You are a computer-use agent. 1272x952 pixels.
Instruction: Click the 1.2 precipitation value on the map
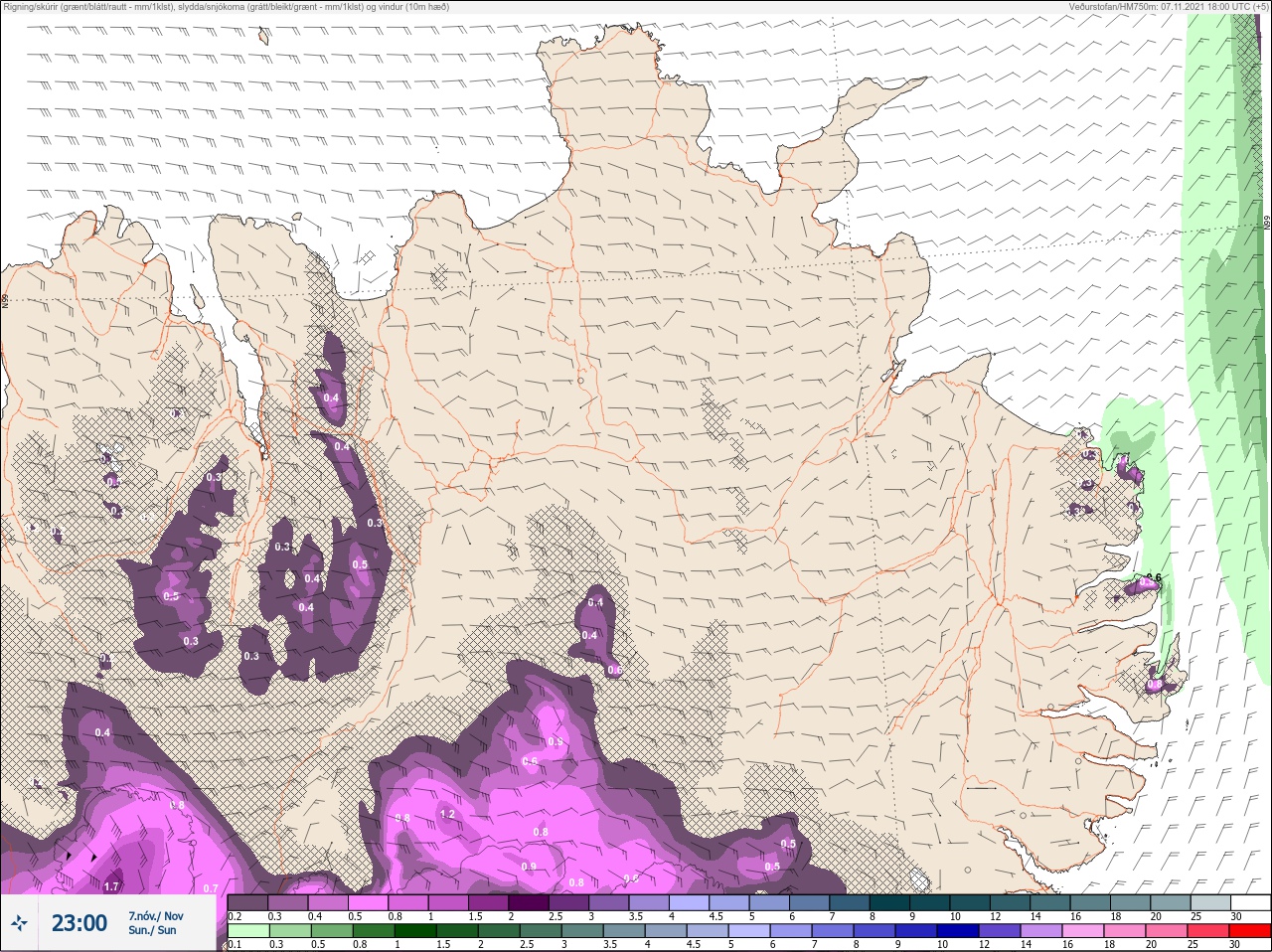pyautogui.click(x=447, y=814)
